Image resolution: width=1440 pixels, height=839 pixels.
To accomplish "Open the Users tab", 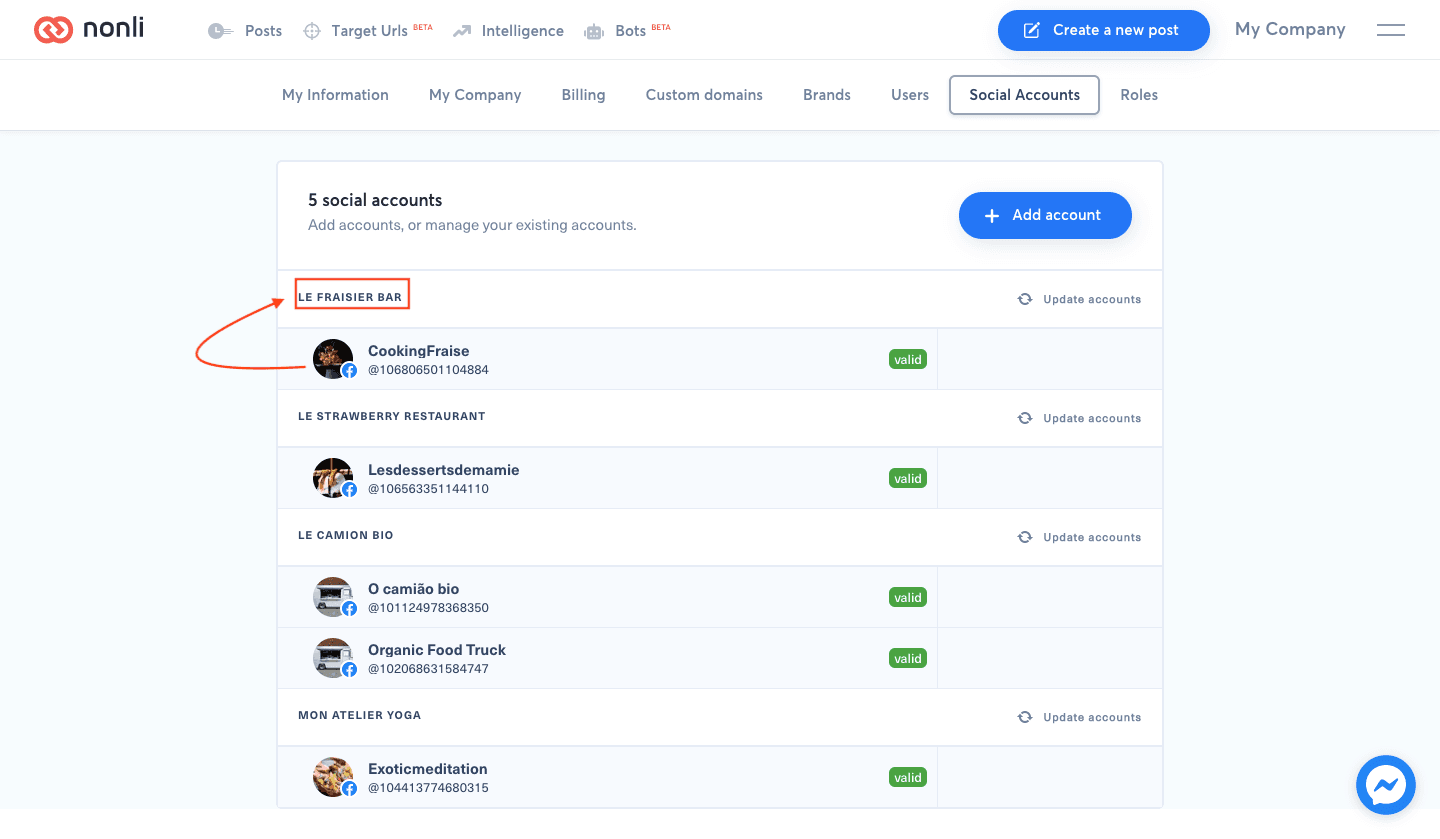I will pos(910,95).
